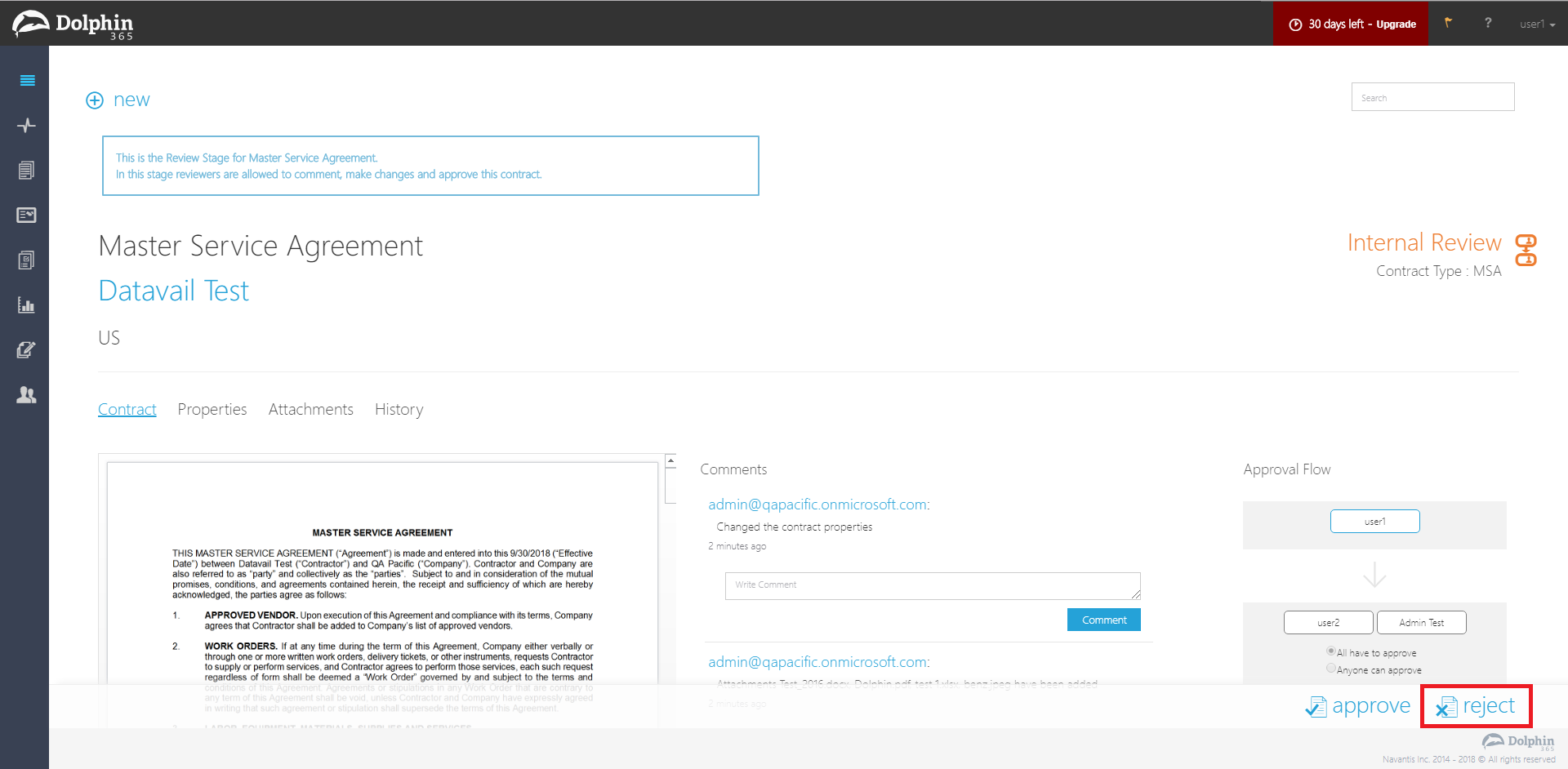The image size is (1568, 769).
Task: Open the documents icon in sidebar
Action: point(27,170)
